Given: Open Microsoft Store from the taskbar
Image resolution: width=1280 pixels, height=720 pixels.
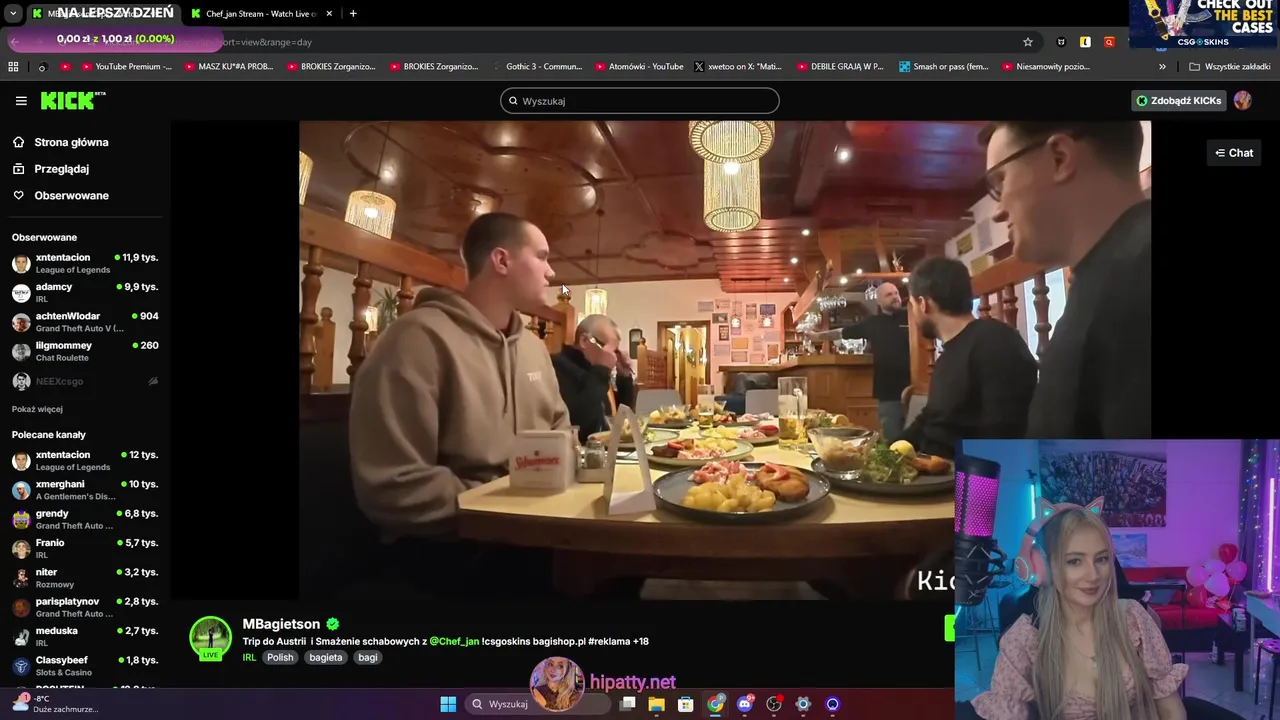Looking at the screenshot, I should pyautogui.click(x=686, y=704).
